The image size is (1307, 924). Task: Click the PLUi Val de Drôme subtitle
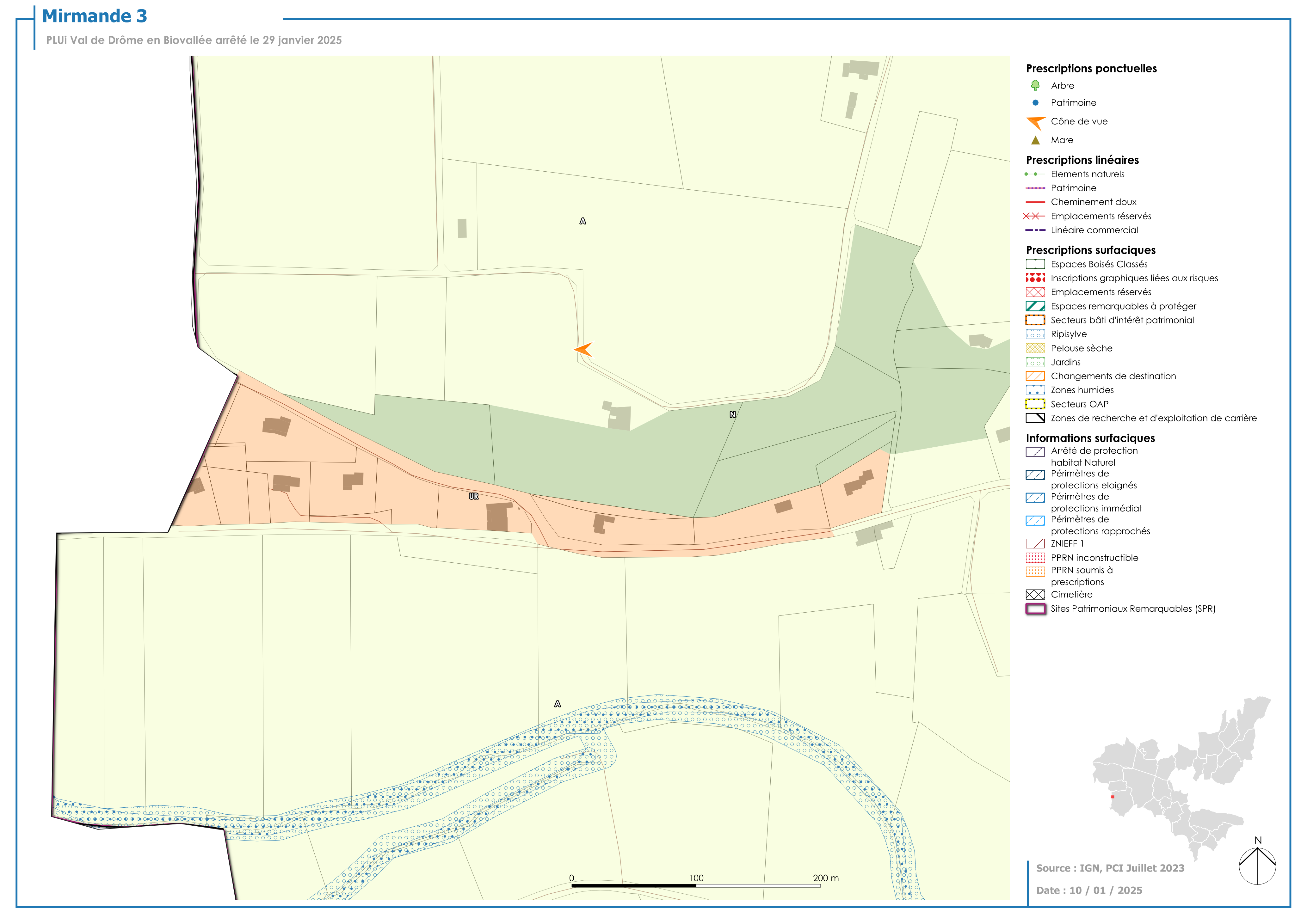click(x=194, y=40)
